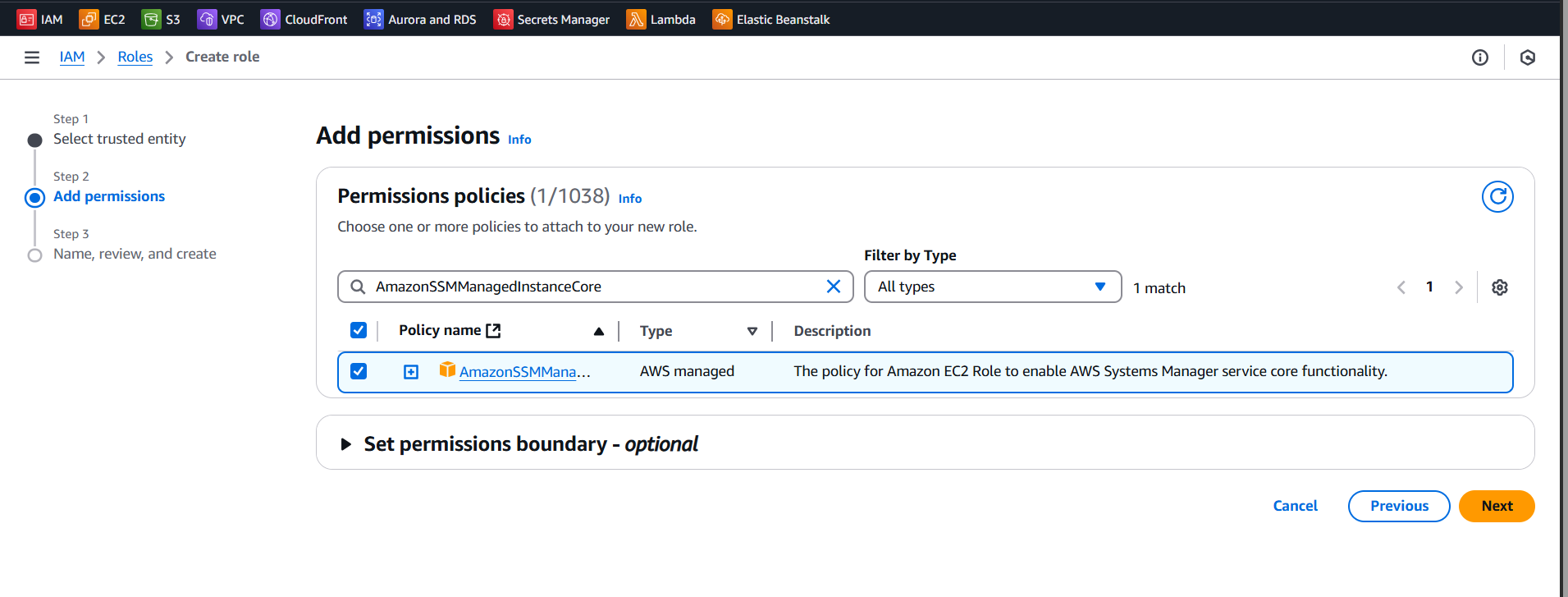1568x597 pixels.
Task: Open the IAM service shortcut icon
Action: (26, 19)
